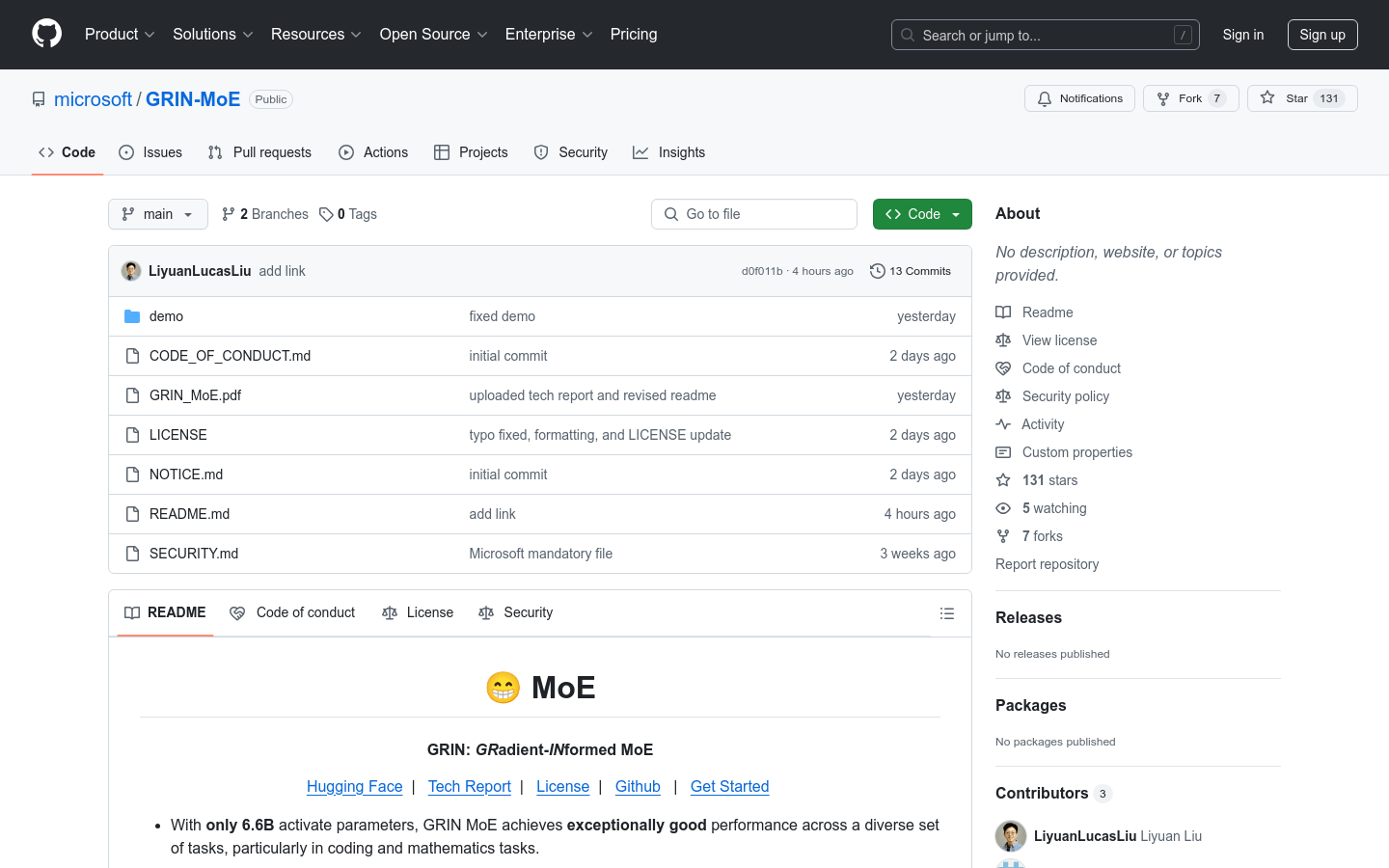Click the View license scale icon
The height and width of the screenshot is (868, 1389).
pos(1003,340)
